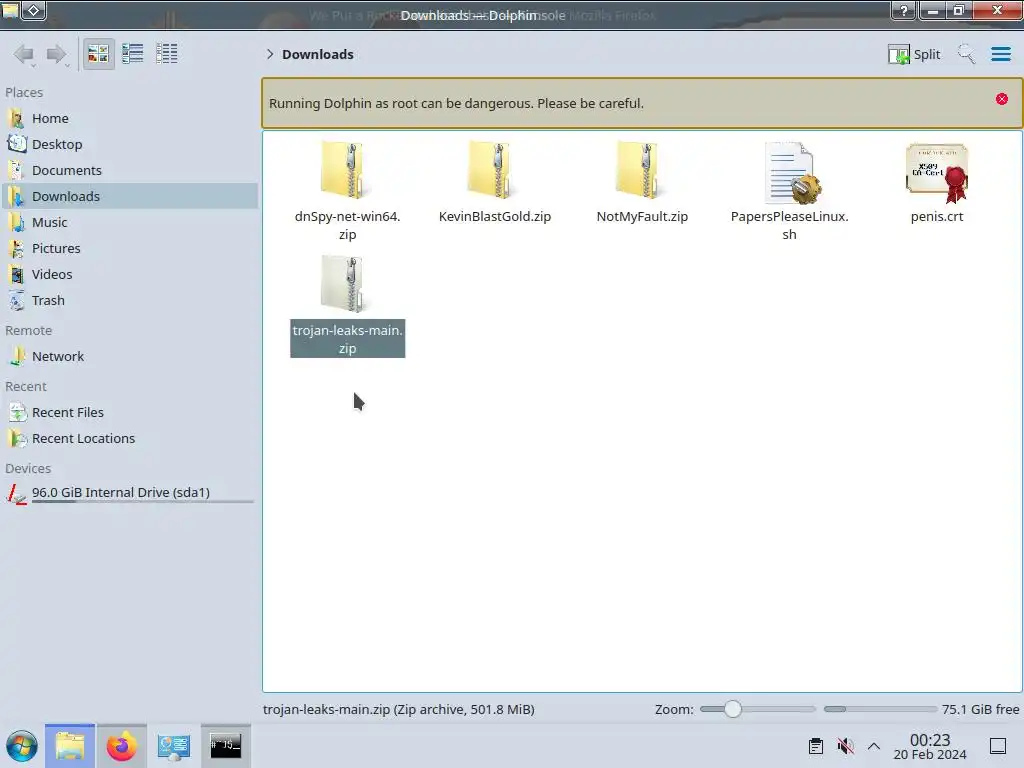Switch to Icons view mode

point(98,54)
